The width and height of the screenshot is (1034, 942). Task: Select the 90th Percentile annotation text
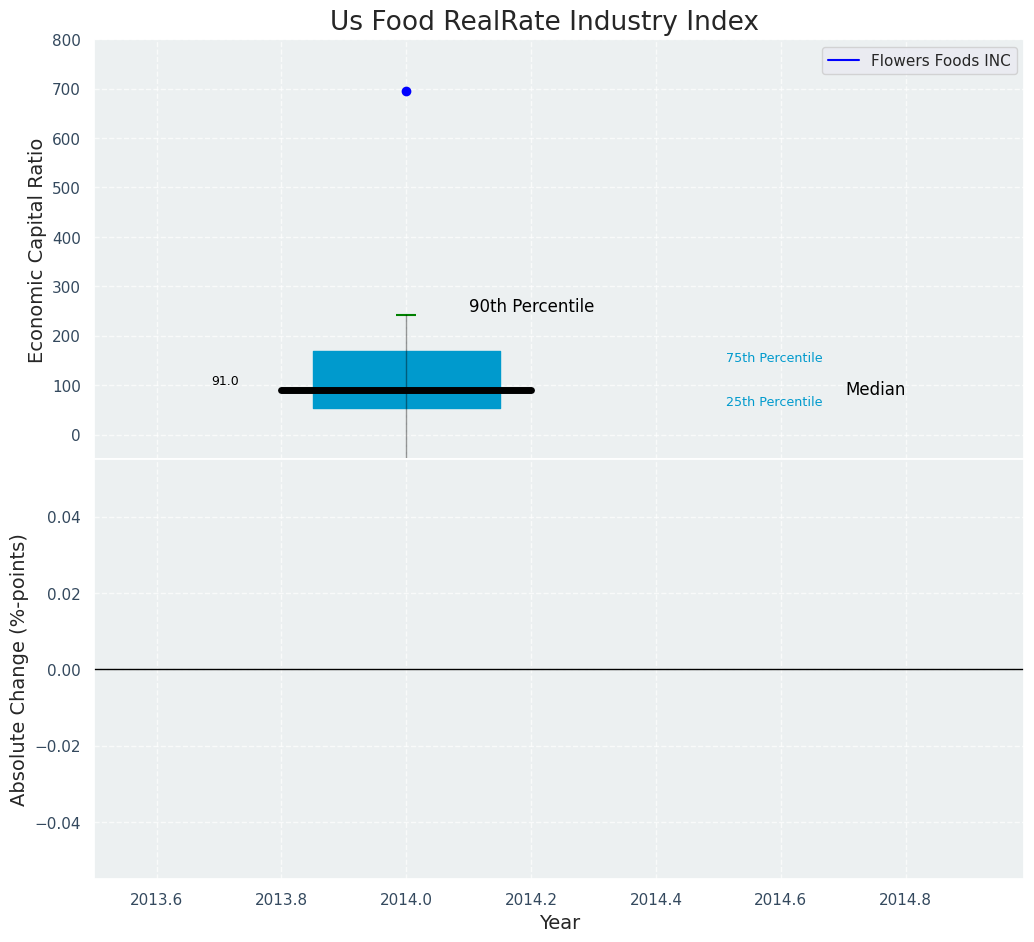point(531,307)
